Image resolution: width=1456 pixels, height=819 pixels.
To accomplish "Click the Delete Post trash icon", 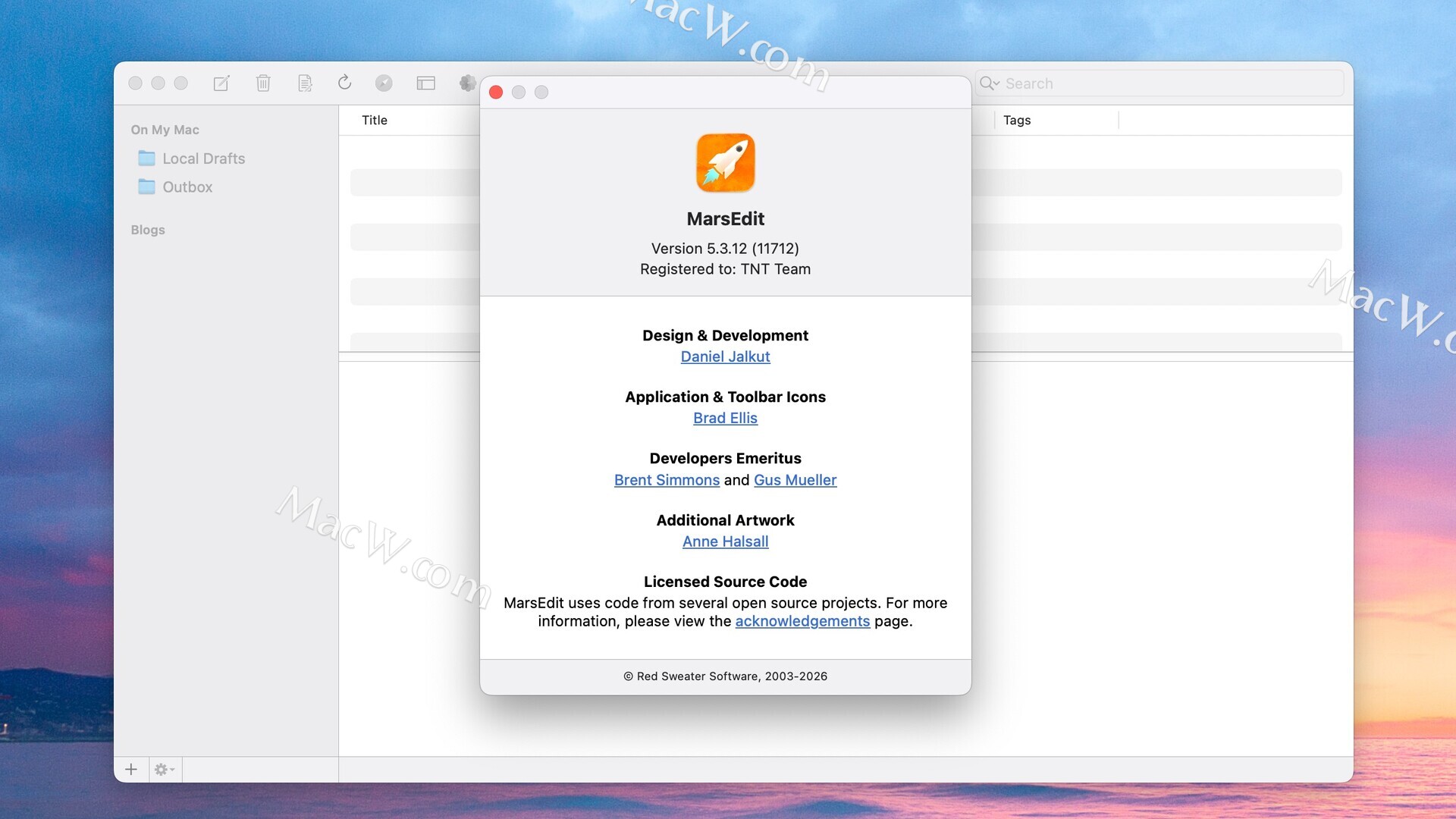I will (263, 83).
